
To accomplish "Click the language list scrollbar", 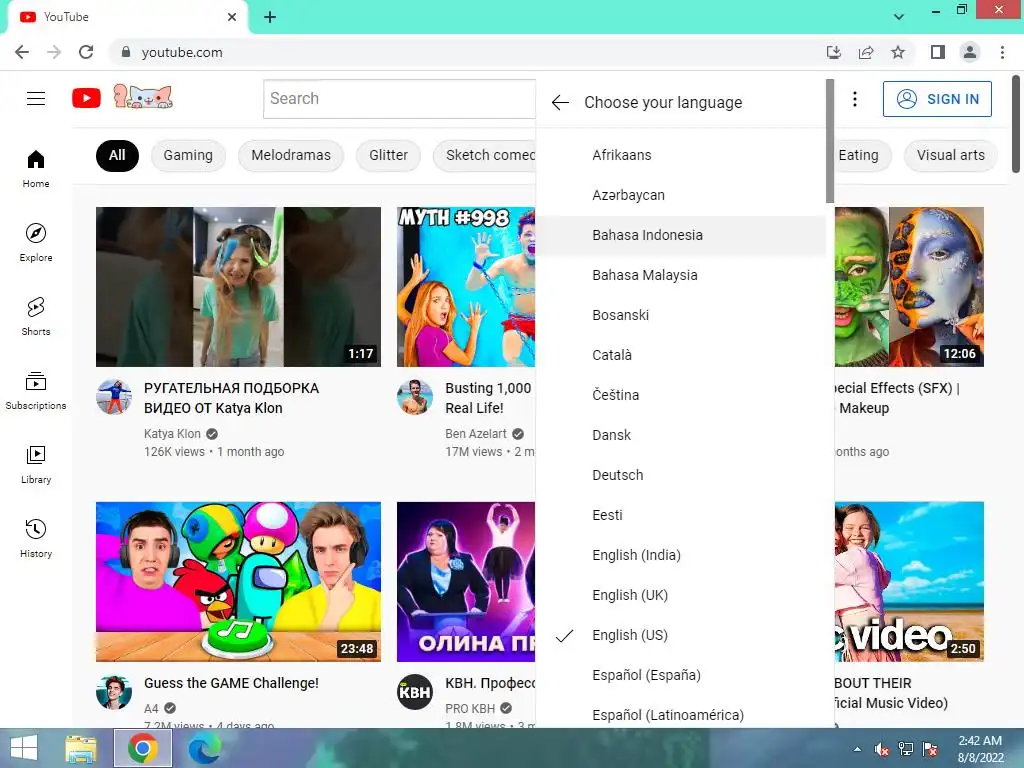I will coord(830,141).
